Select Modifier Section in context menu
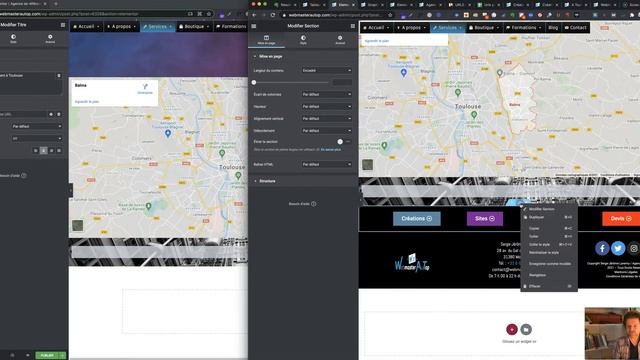The width and height of the screenshot is (640, 360). [x=549, y=209]
